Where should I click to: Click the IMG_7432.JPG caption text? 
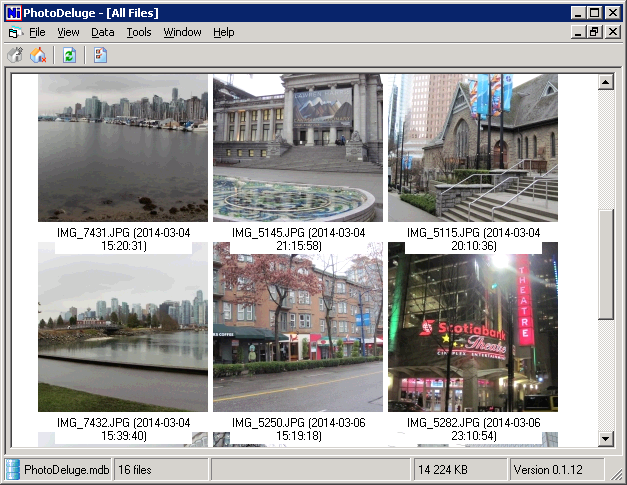(124, 429)
